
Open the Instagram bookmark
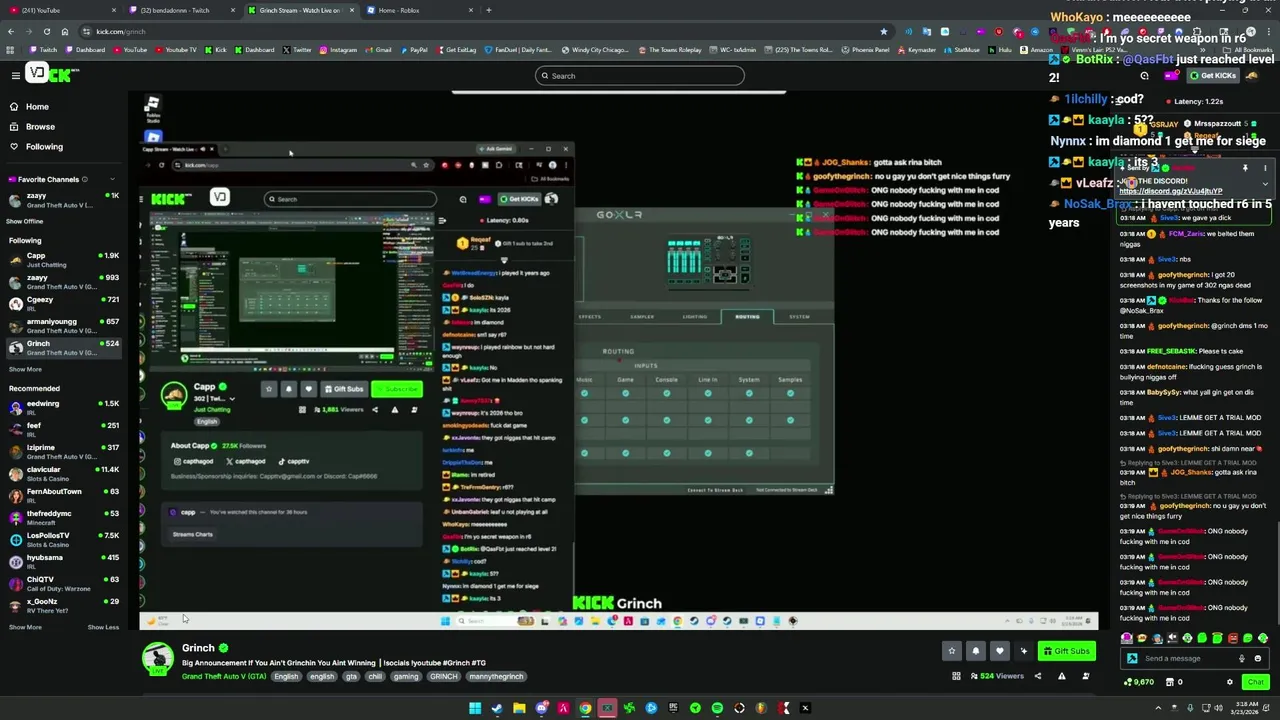tap(338, 49)
